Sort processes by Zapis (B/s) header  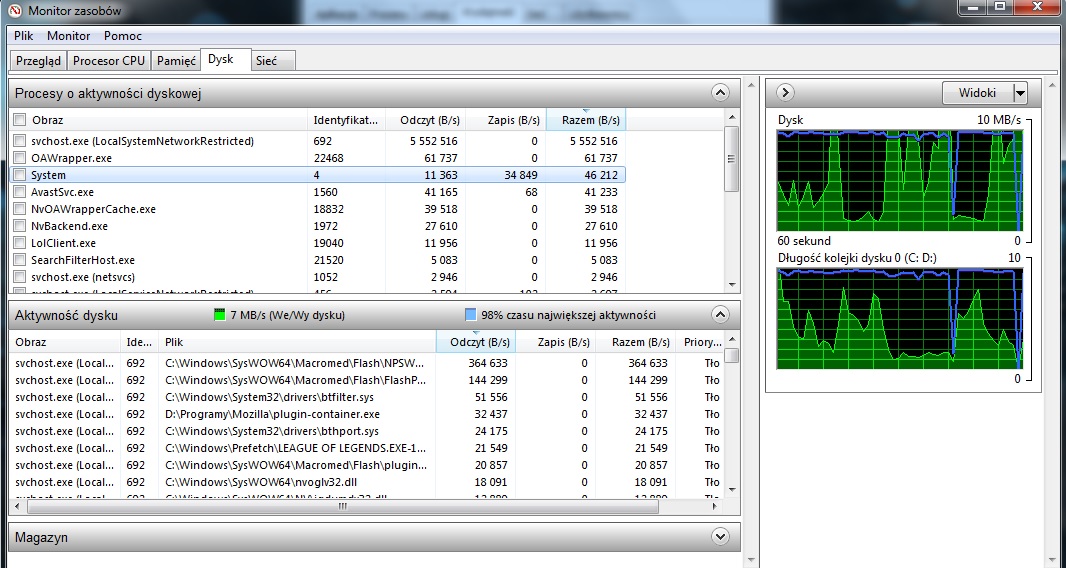(506, 120)
